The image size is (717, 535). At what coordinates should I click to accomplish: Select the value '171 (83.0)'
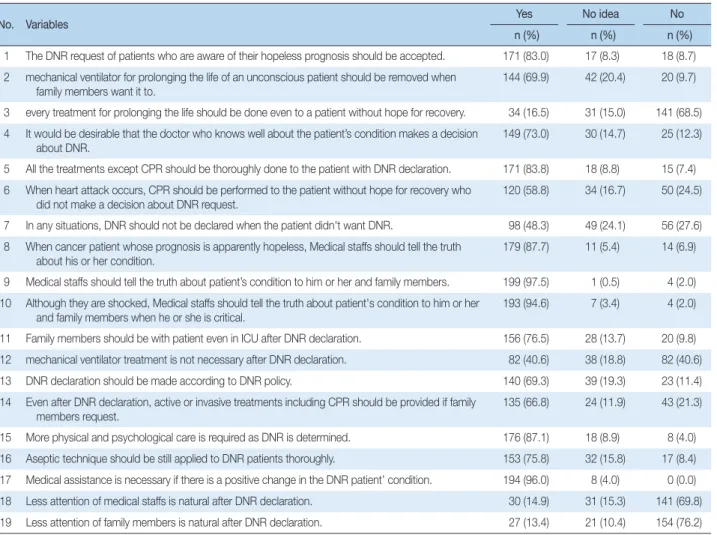pos(526,56)
